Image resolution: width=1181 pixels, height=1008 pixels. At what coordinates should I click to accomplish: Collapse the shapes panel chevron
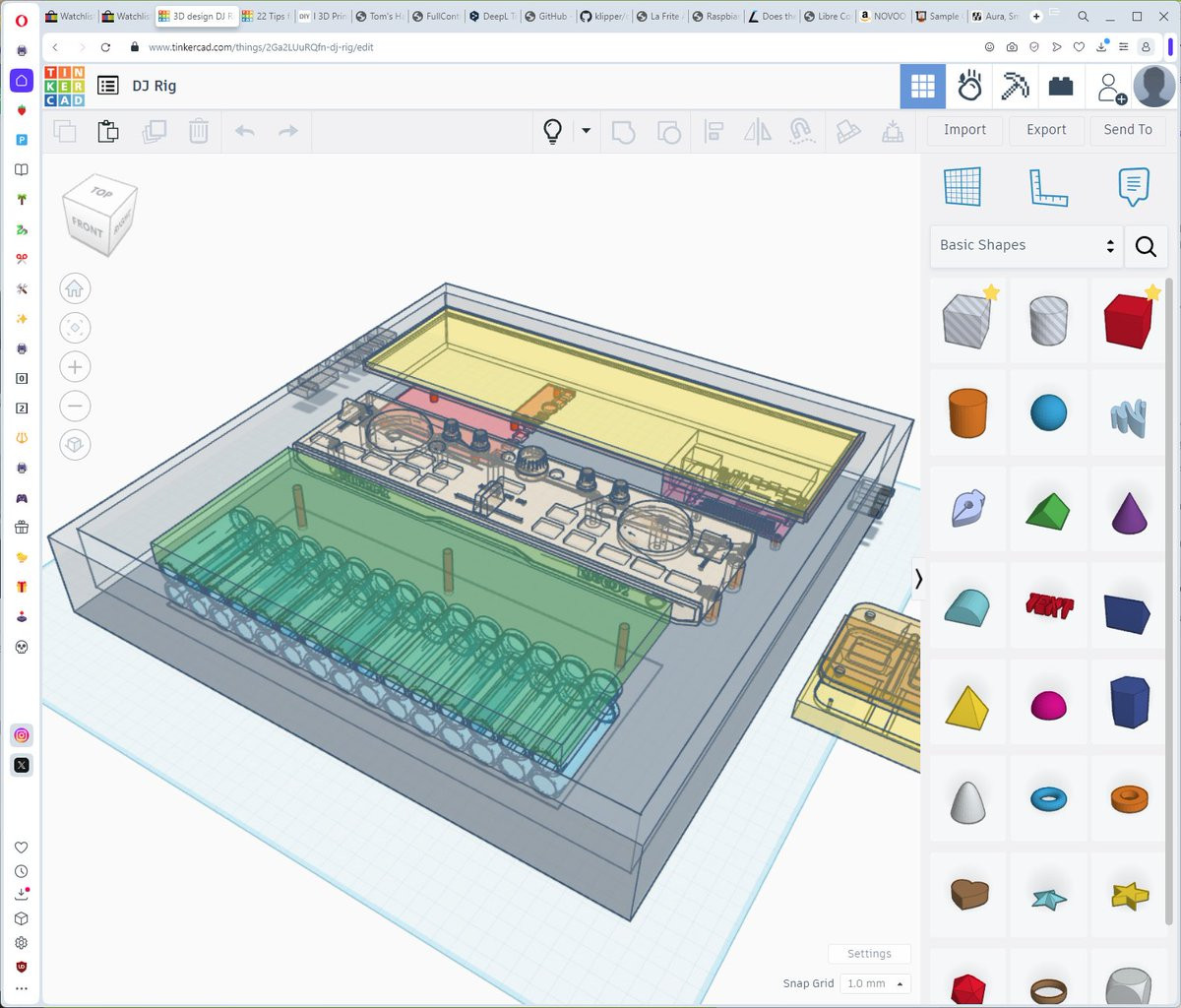tap(918, 579)
